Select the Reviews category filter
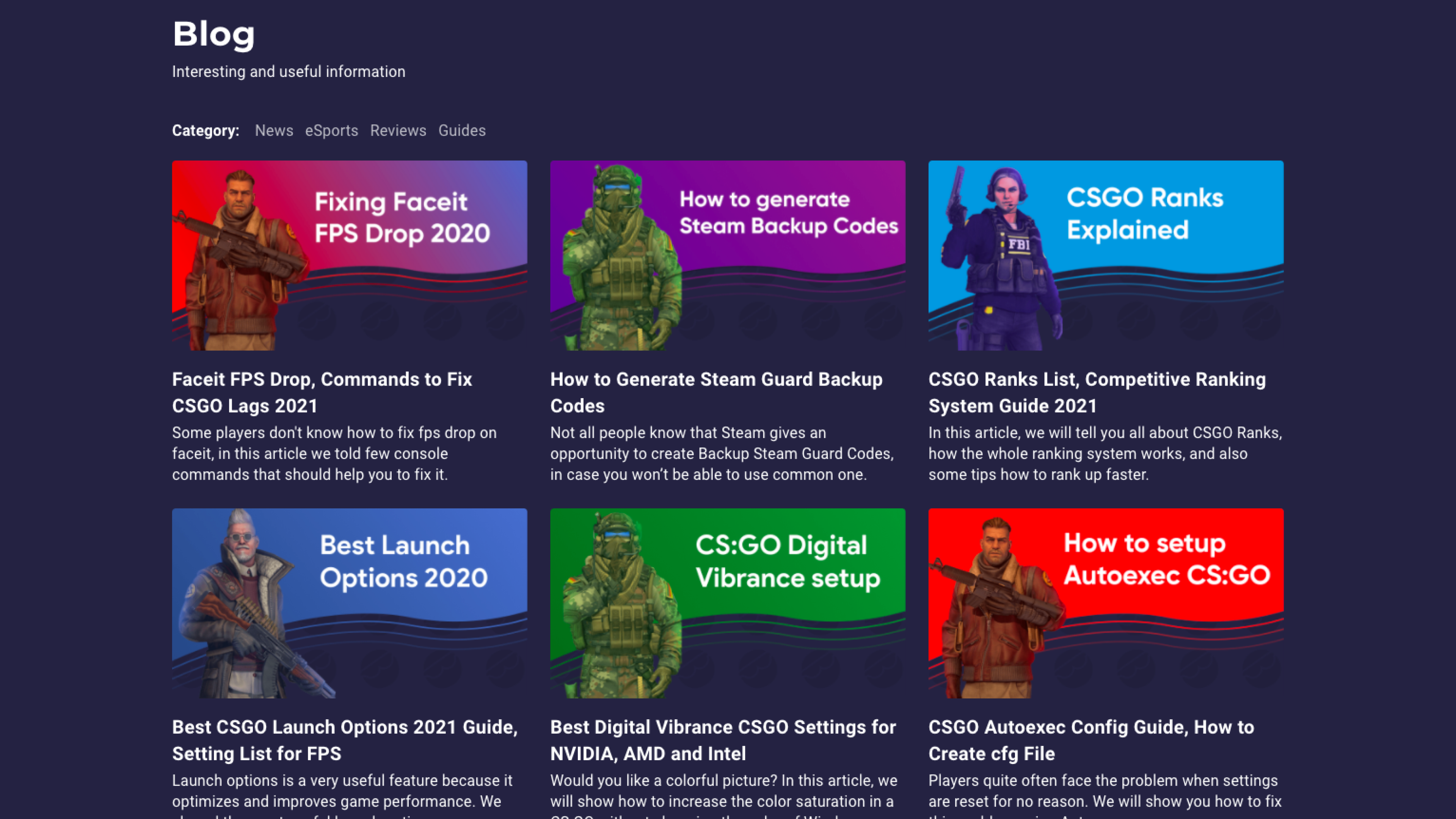This screenshot has height=819, width=1456. tap(398, 130)
